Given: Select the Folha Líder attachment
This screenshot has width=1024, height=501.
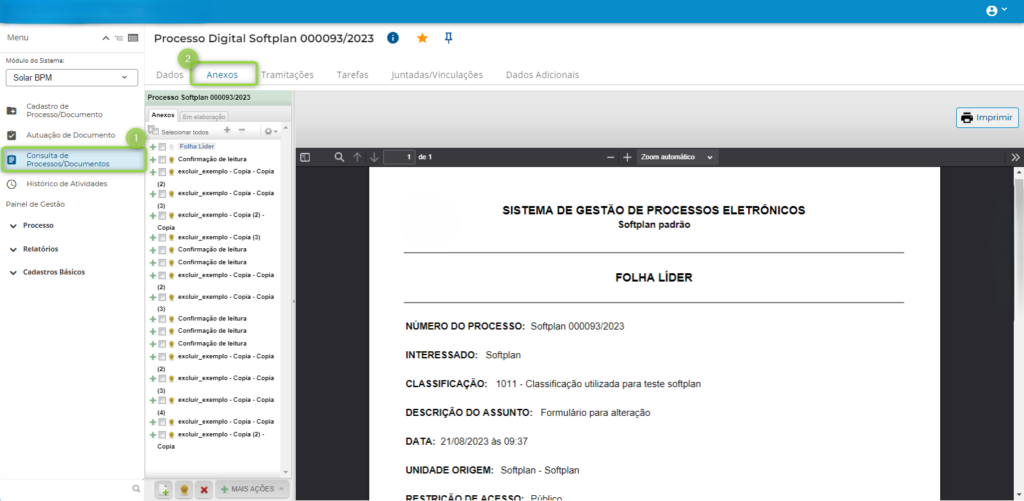Looking at the screenshot, I should coord(197,147).
